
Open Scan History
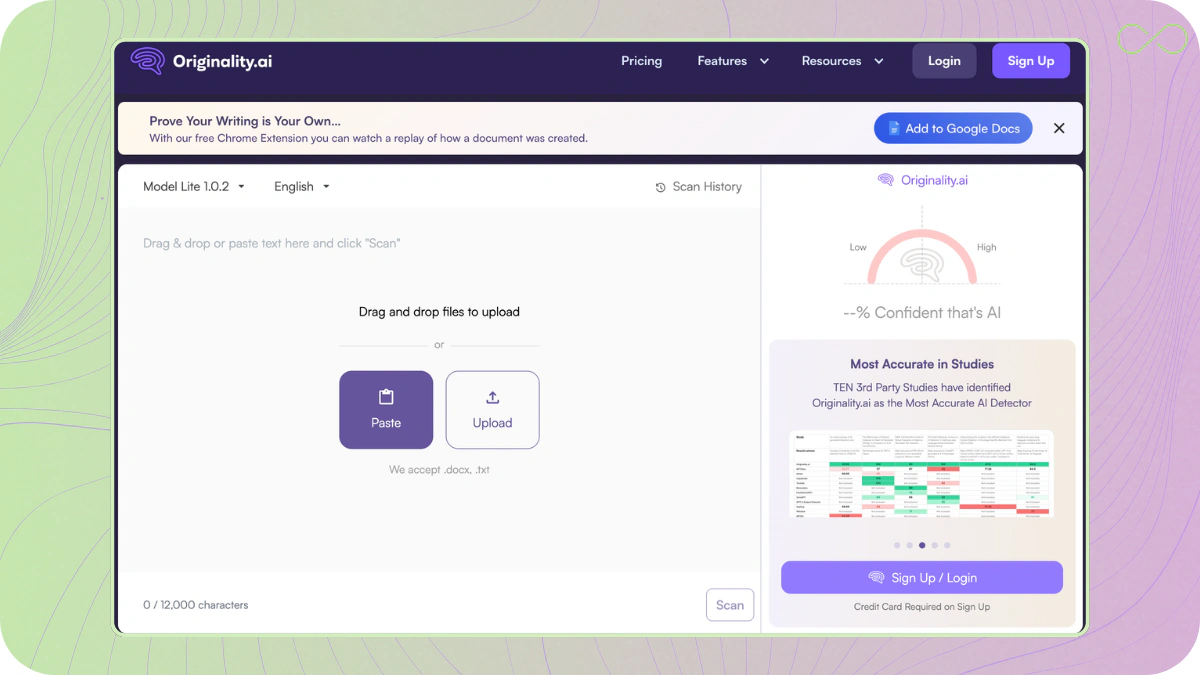698,186
